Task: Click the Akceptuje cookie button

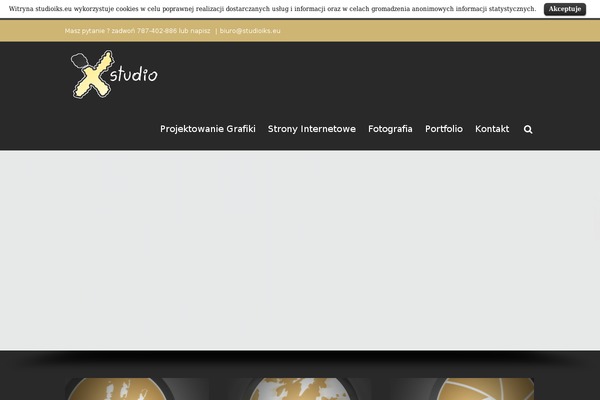Action: tap(564, 9)
